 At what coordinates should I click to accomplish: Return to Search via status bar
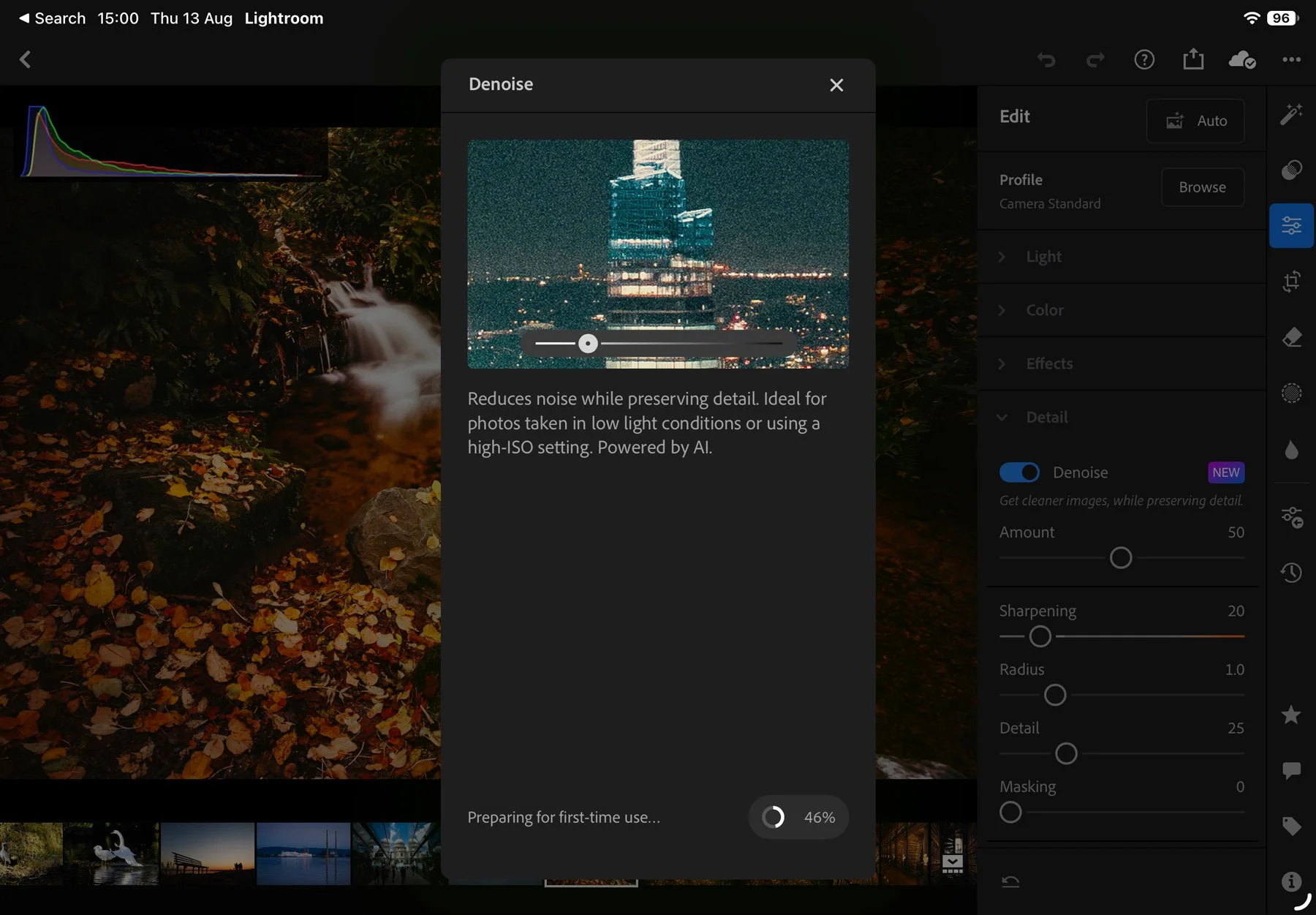[x=53, y=18]
